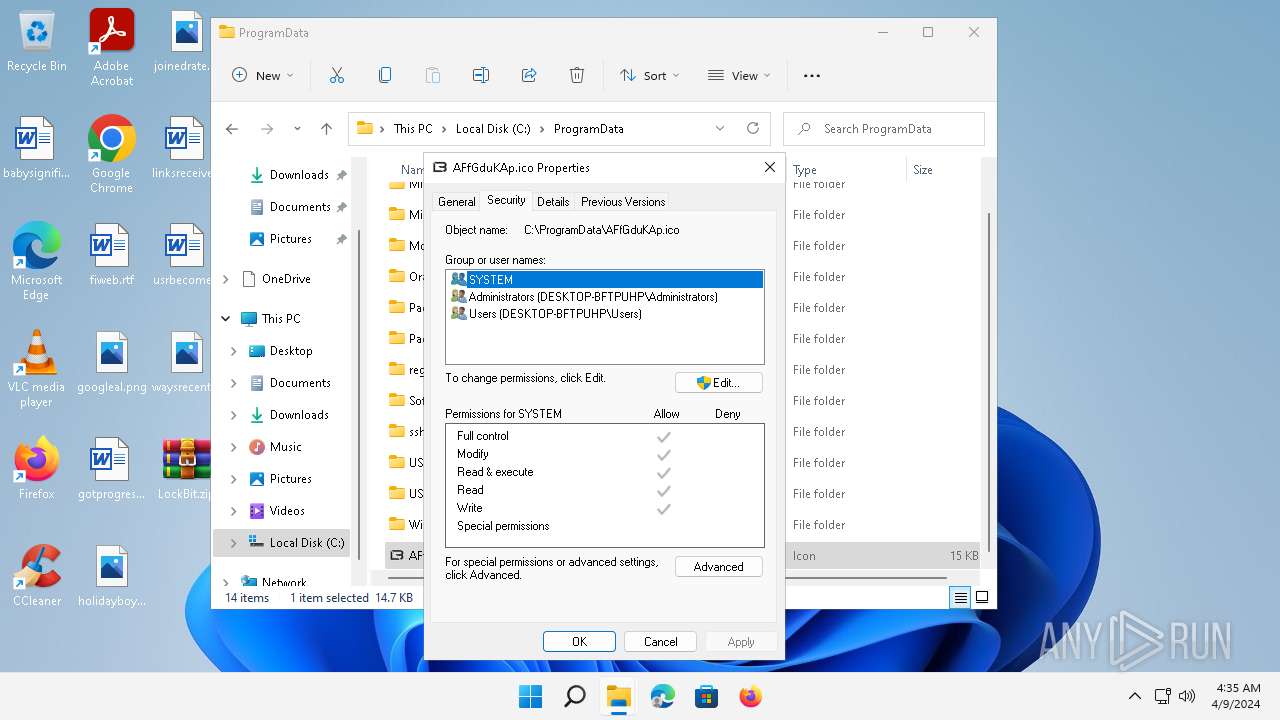This screenshot has width=1280, height=720.
Task: Open the Previous Versions tab
Action: 623,201
